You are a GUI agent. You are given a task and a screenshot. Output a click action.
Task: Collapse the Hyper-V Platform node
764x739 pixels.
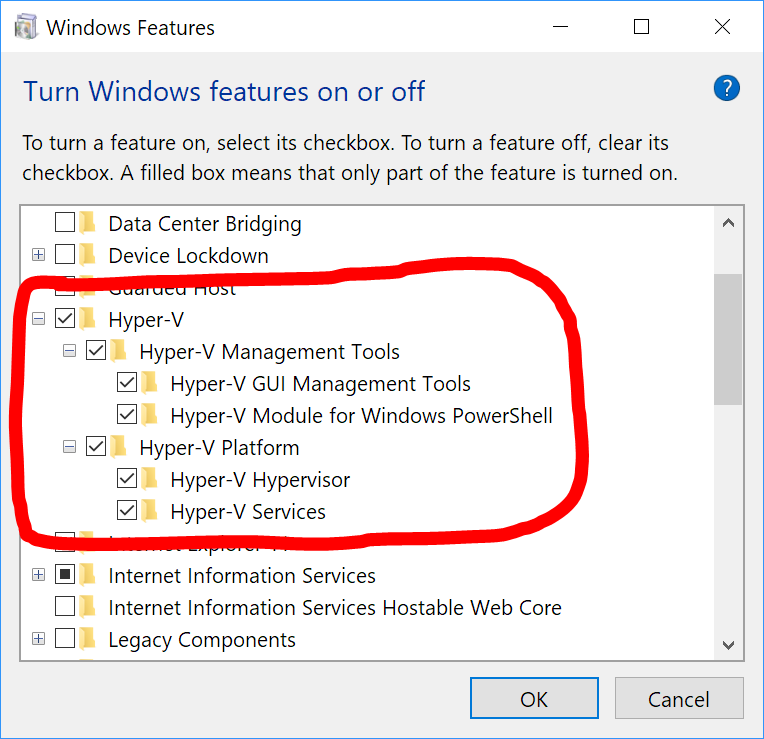click(x=70, y=447)
